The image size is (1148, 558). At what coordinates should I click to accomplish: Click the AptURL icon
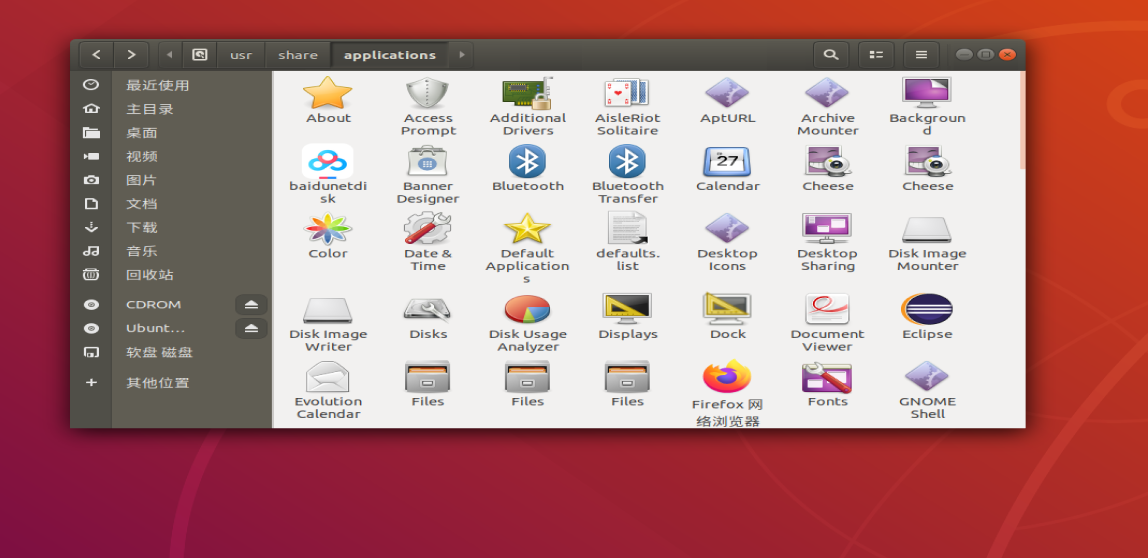pyautogui.click(x=727, y=94)
